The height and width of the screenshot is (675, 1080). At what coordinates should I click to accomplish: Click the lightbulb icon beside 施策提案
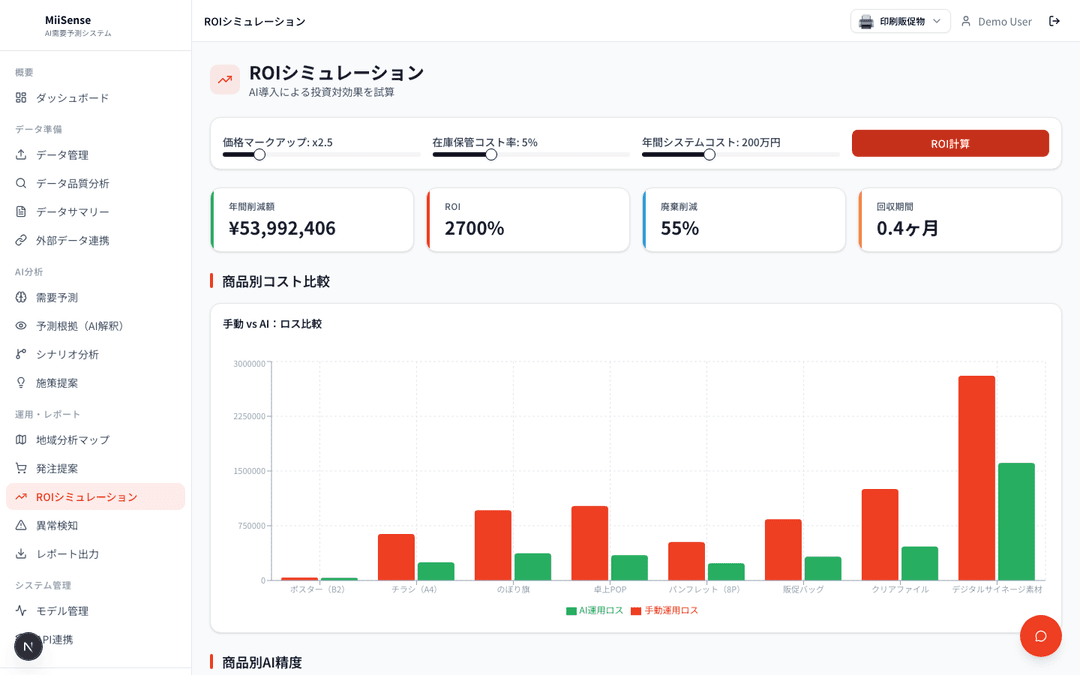(21, 383)
